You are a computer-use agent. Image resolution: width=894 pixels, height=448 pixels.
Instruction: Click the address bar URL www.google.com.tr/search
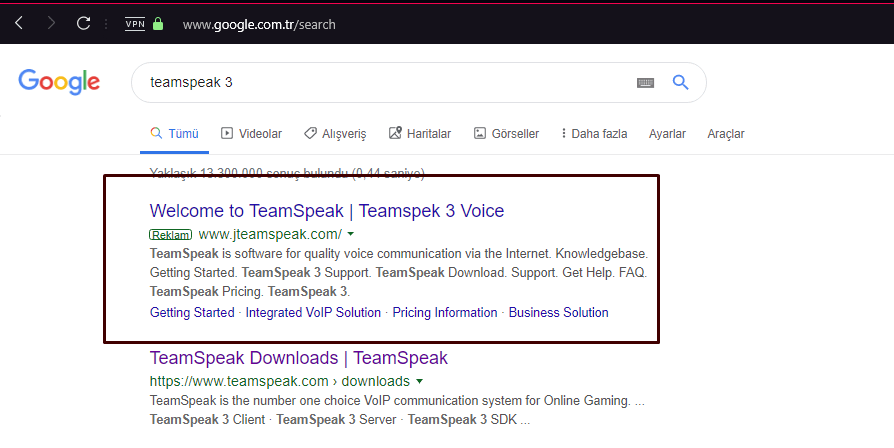click(x=259, y=25)
